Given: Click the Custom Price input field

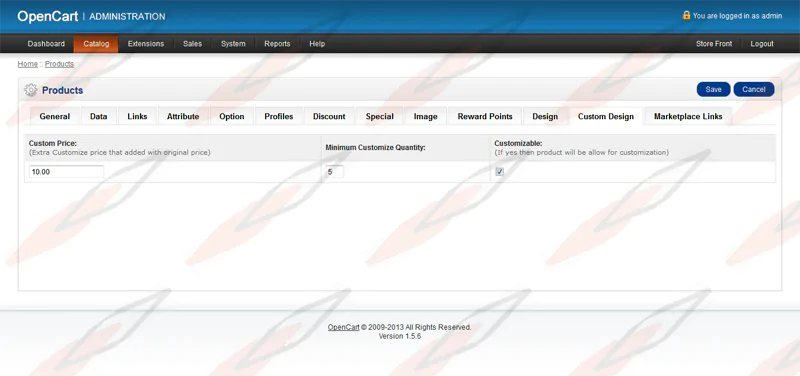Looking at the screenshot, I should (x=66, y=172).
